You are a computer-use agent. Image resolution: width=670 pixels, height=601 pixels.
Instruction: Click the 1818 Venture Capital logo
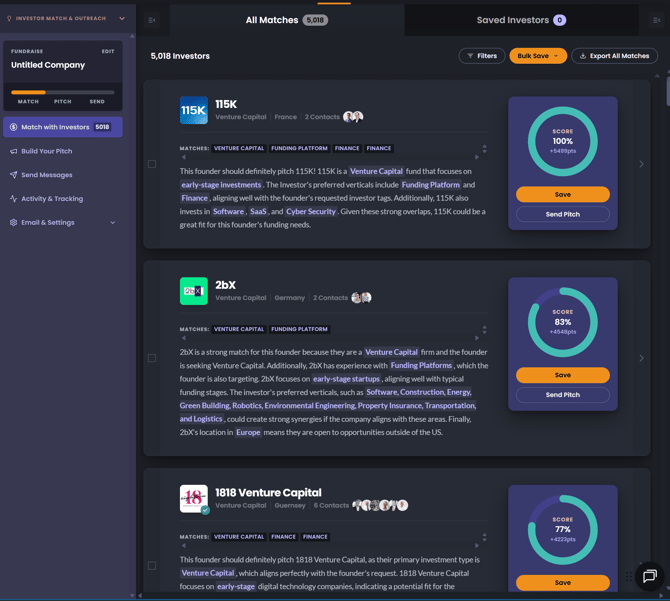click(194, 498)
